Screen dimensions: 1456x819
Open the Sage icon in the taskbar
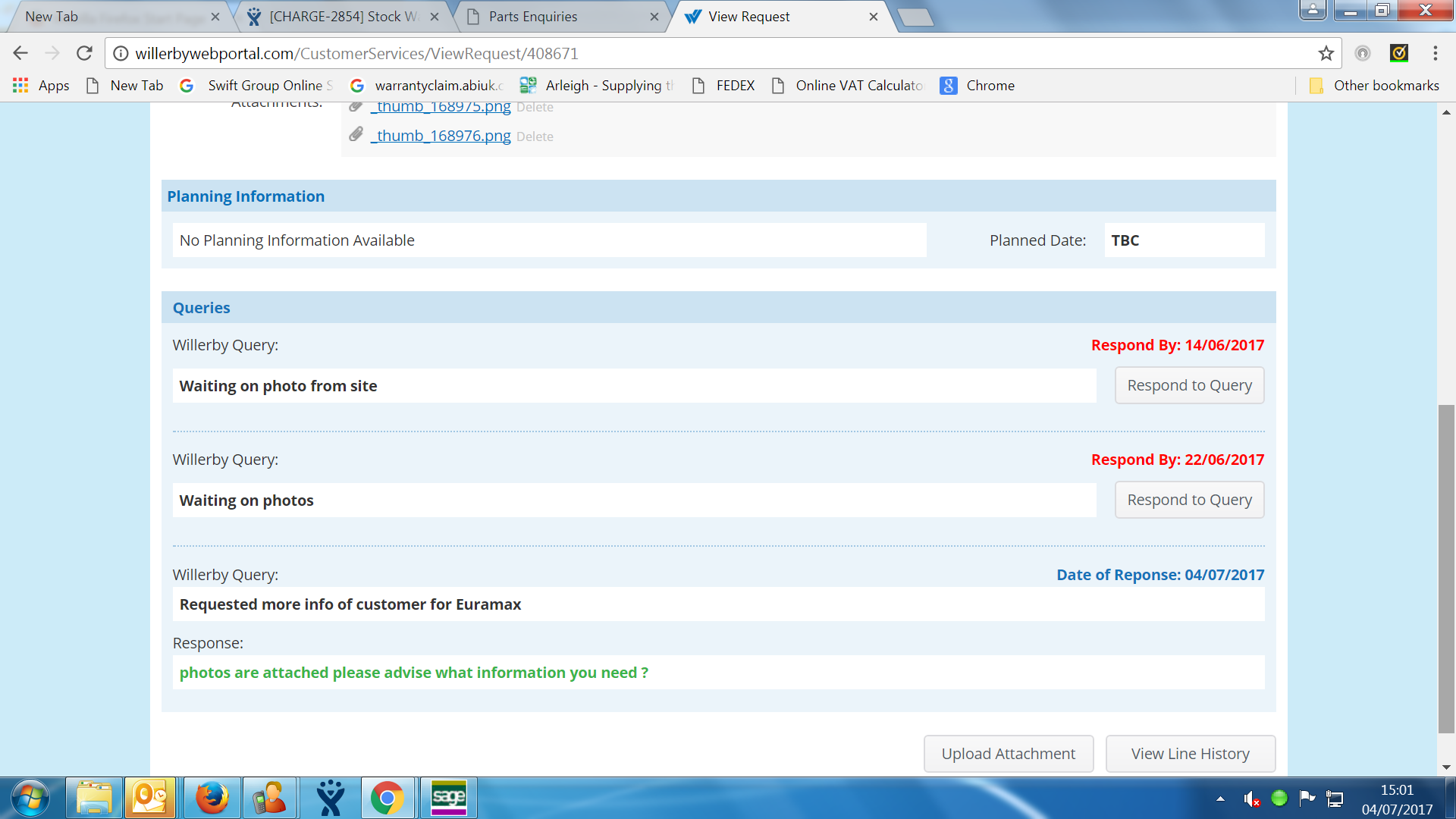click(448, 798)
